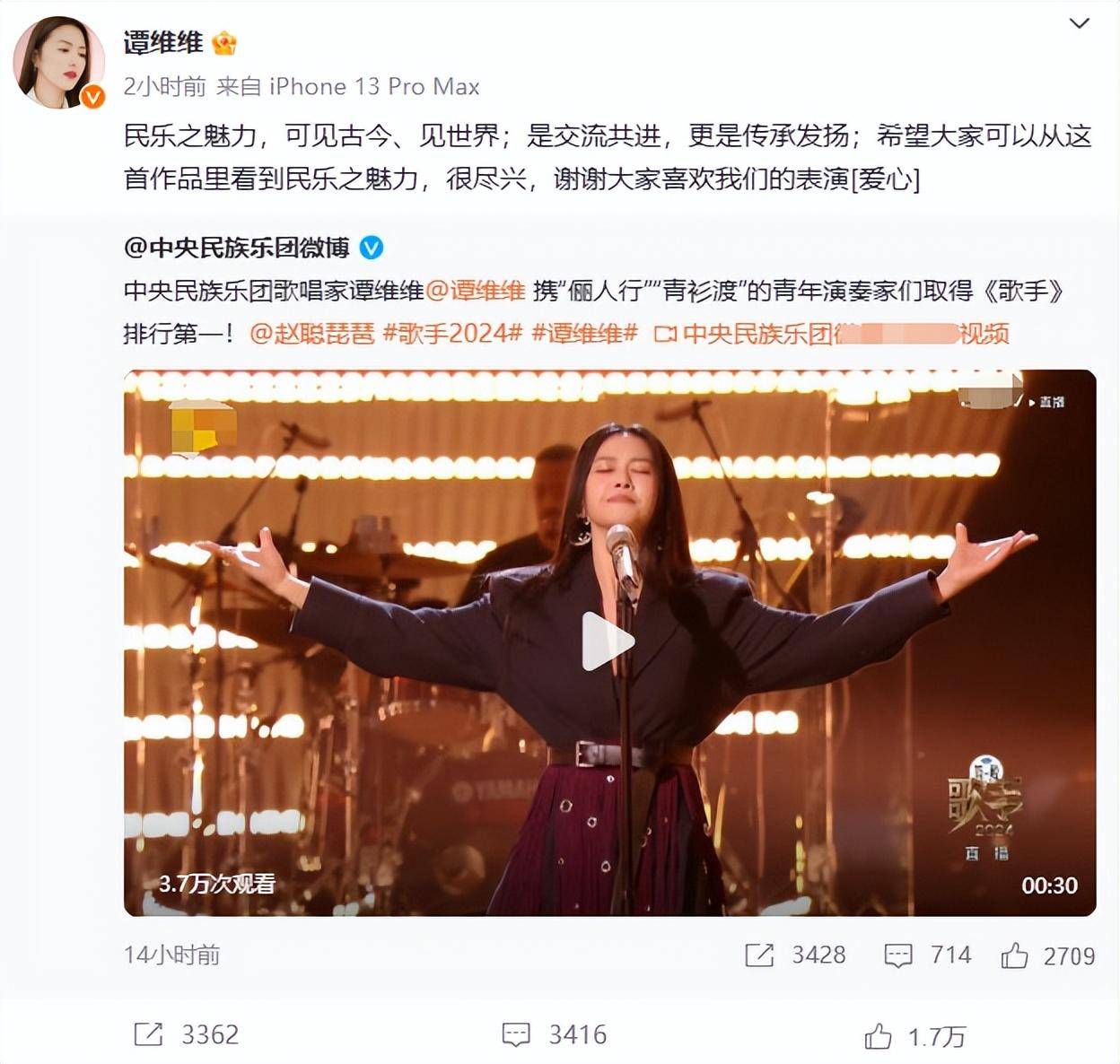Click the crown membership badge beside 谭维维

pyautogui.click(x=224, y=43)
